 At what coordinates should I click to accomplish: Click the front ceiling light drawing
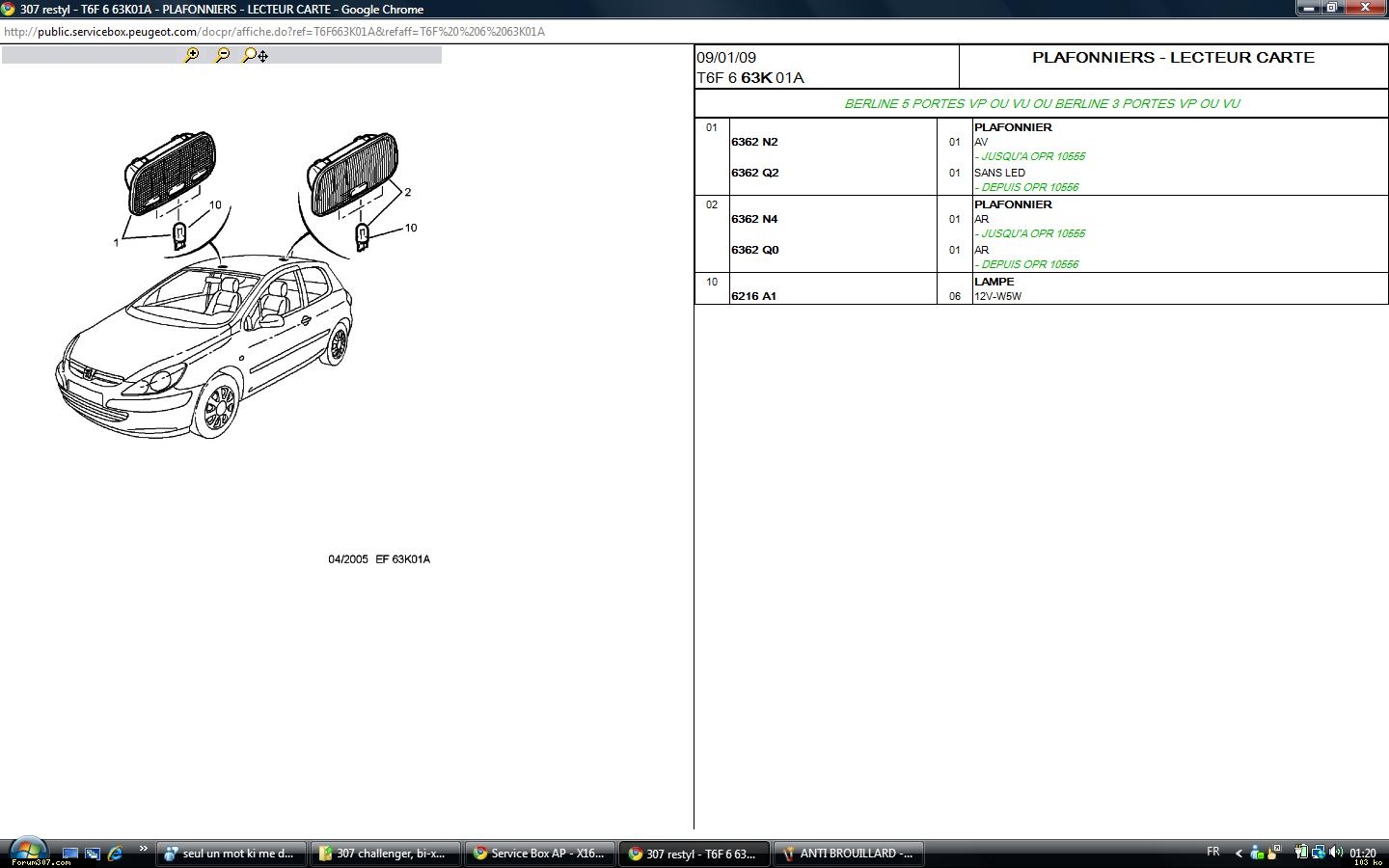[171, 174]
